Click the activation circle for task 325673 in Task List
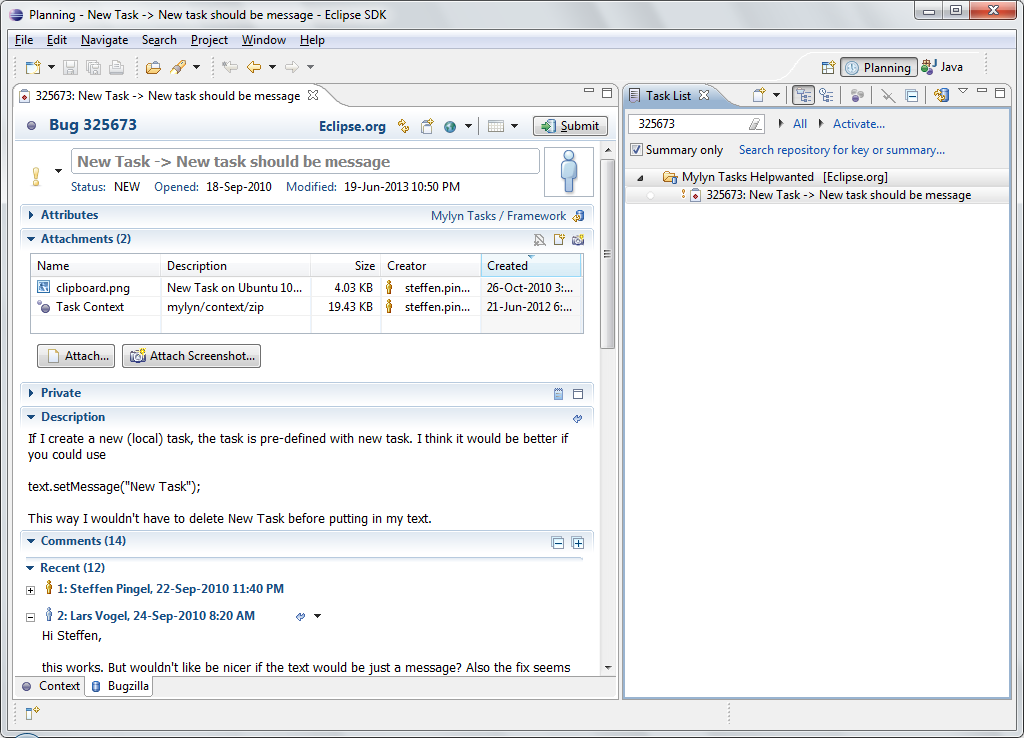 coord(650,195)
